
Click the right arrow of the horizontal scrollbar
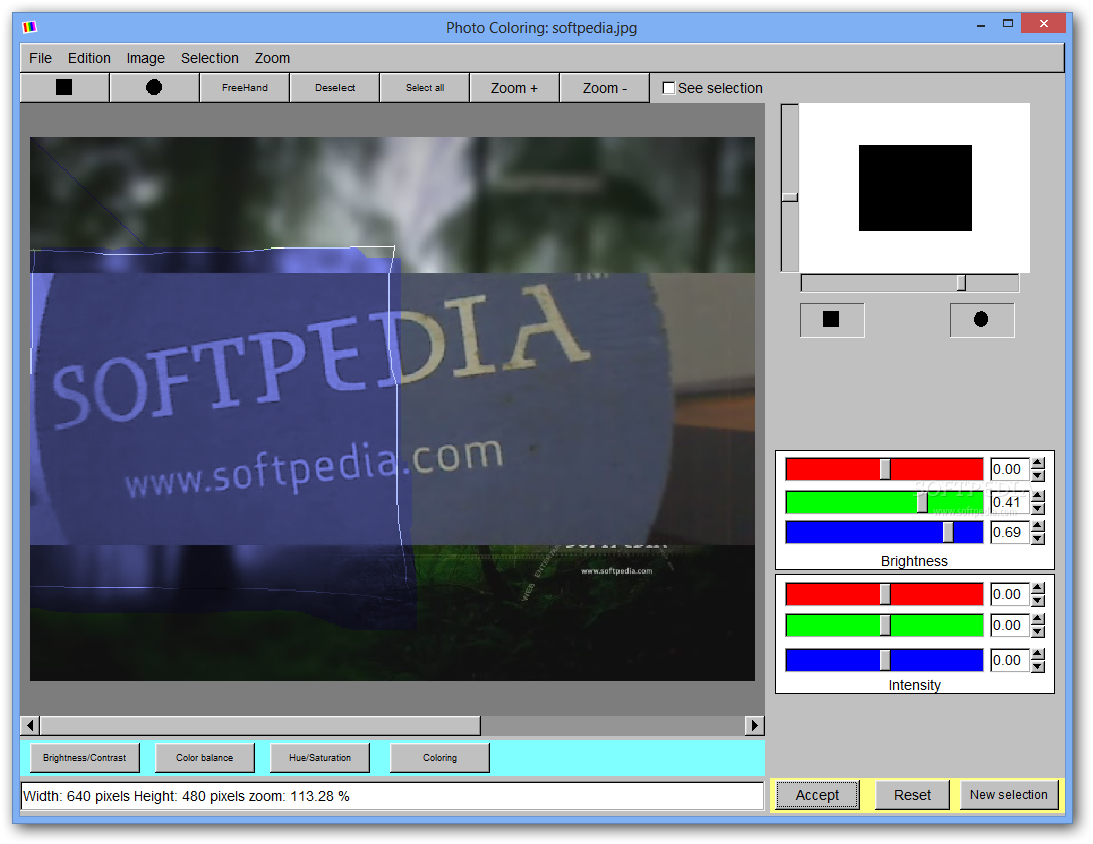[x=754, y=726]
